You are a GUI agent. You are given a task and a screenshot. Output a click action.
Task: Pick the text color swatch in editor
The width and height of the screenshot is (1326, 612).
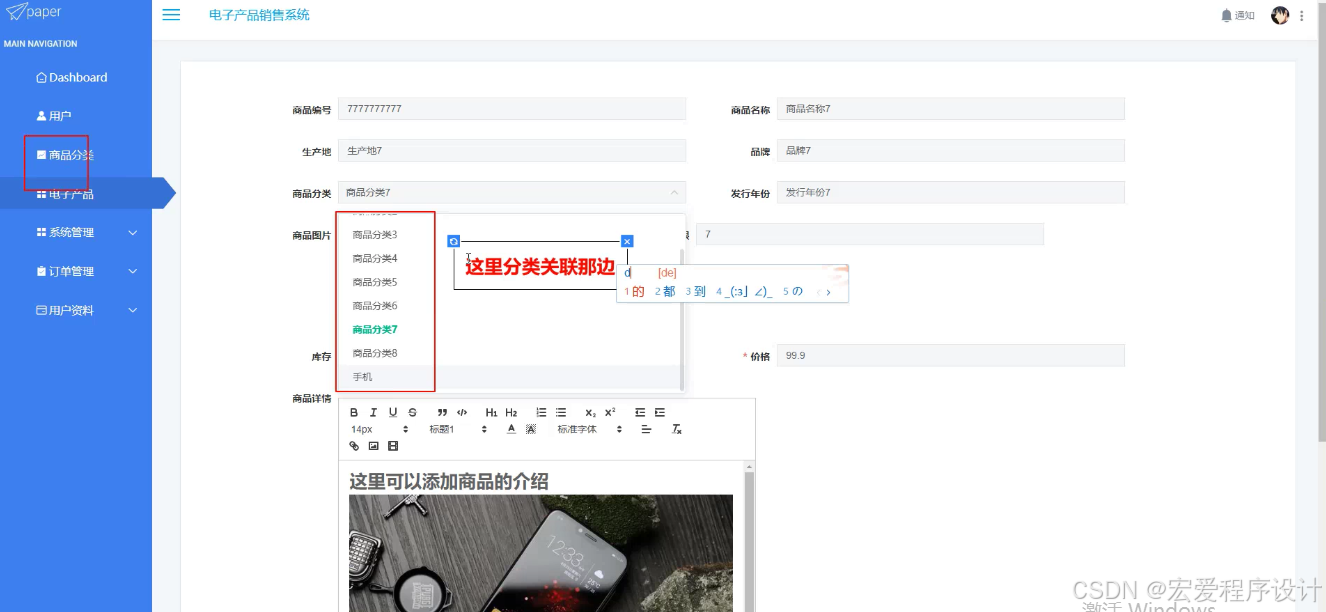coord(511,429)
